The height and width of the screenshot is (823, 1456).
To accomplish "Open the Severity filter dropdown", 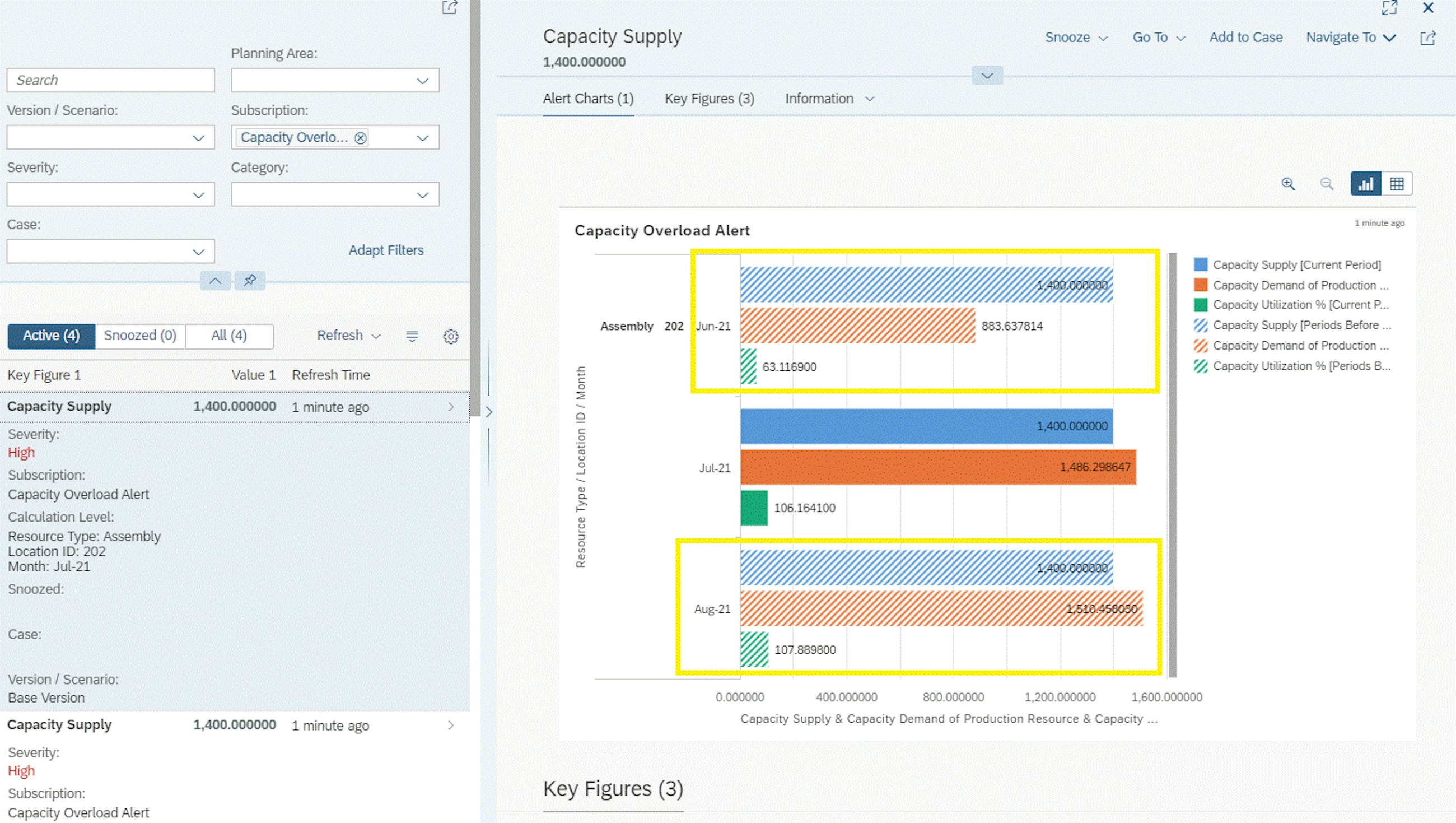I will (198, 195).
